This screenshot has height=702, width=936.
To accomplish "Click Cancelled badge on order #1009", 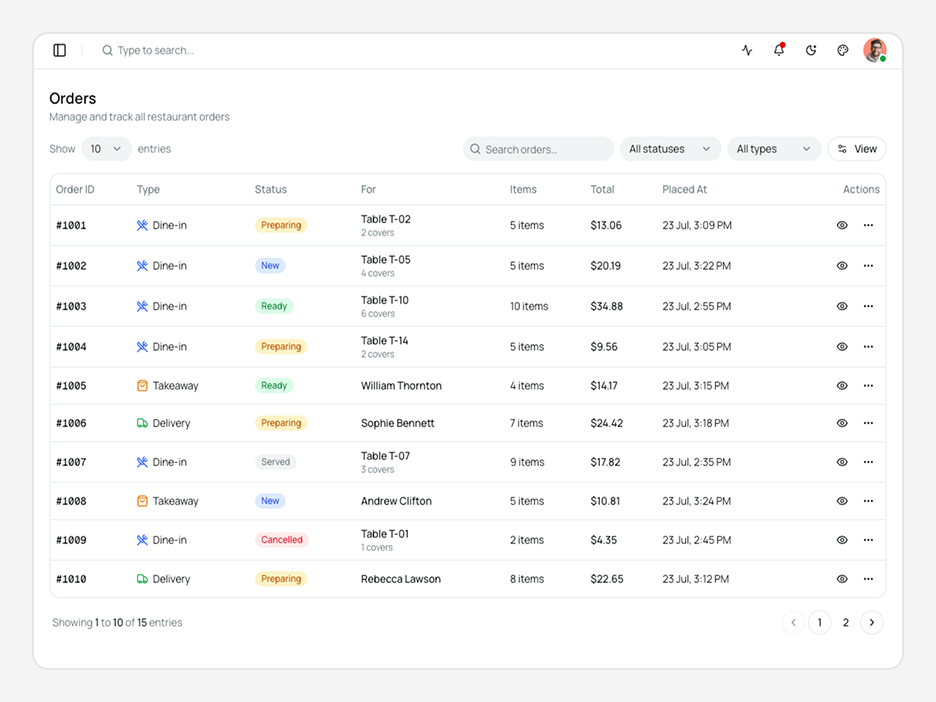I will (281, 540).
